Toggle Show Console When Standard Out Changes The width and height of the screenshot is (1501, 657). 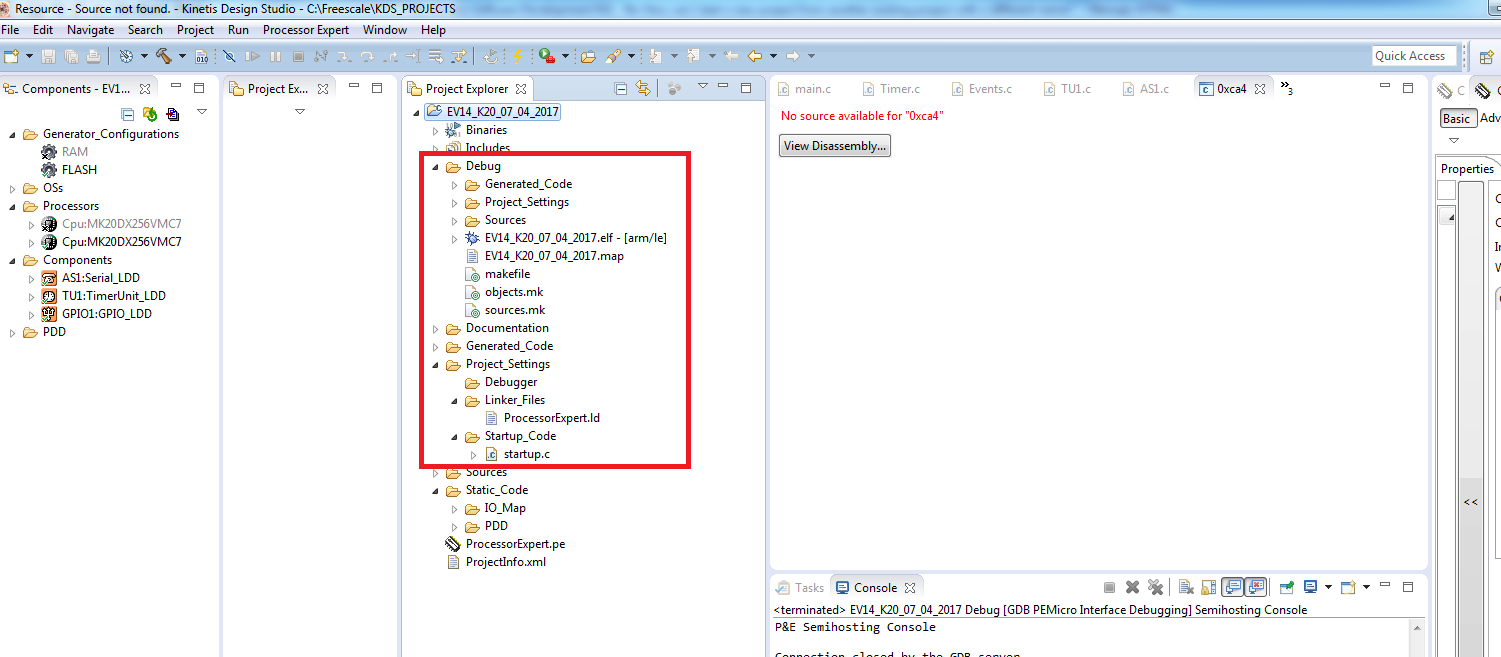tap(1232, 587)
